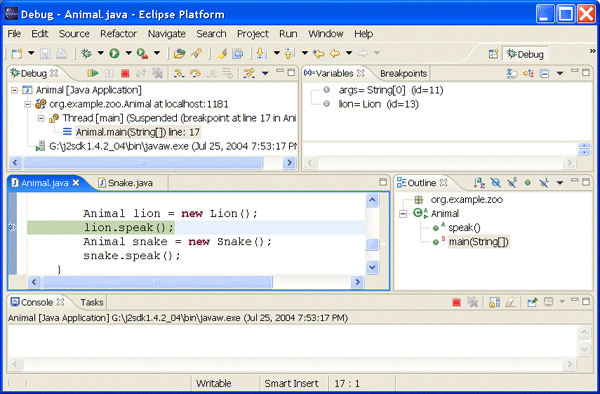The width and height of the screenshot is (600, 394).
Task: Toggle Hide Static Members in Outline view
Action: 512,183
